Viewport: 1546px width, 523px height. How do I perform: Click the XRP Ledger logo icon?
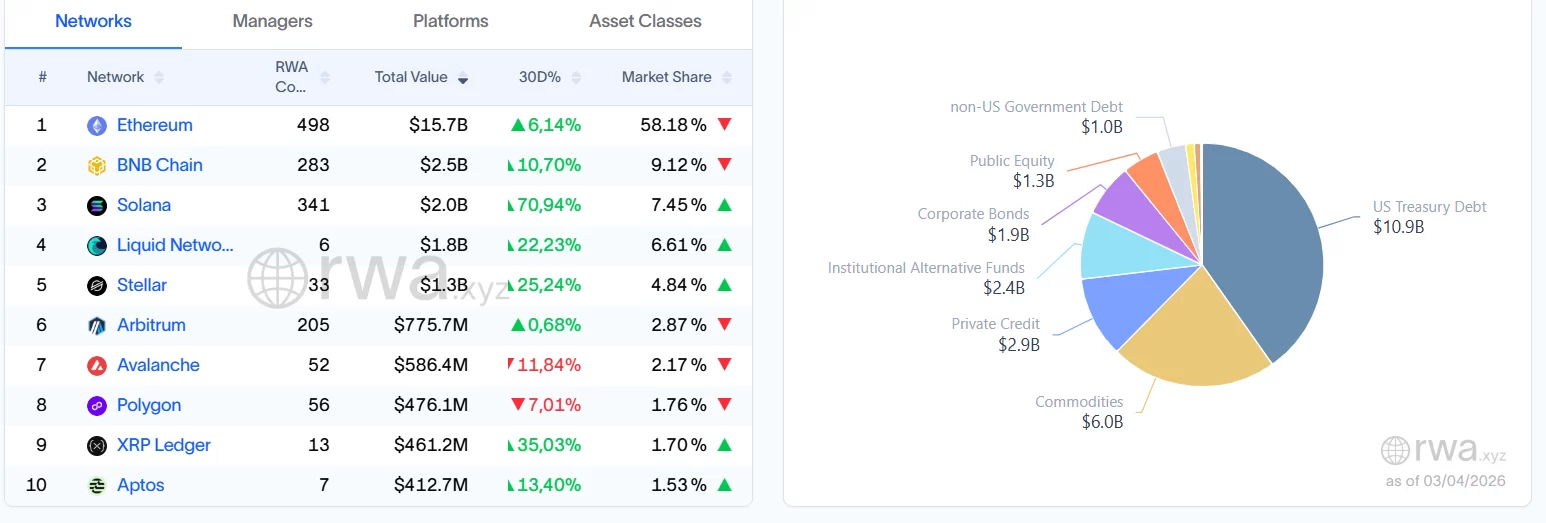click(x=97, y=446)
